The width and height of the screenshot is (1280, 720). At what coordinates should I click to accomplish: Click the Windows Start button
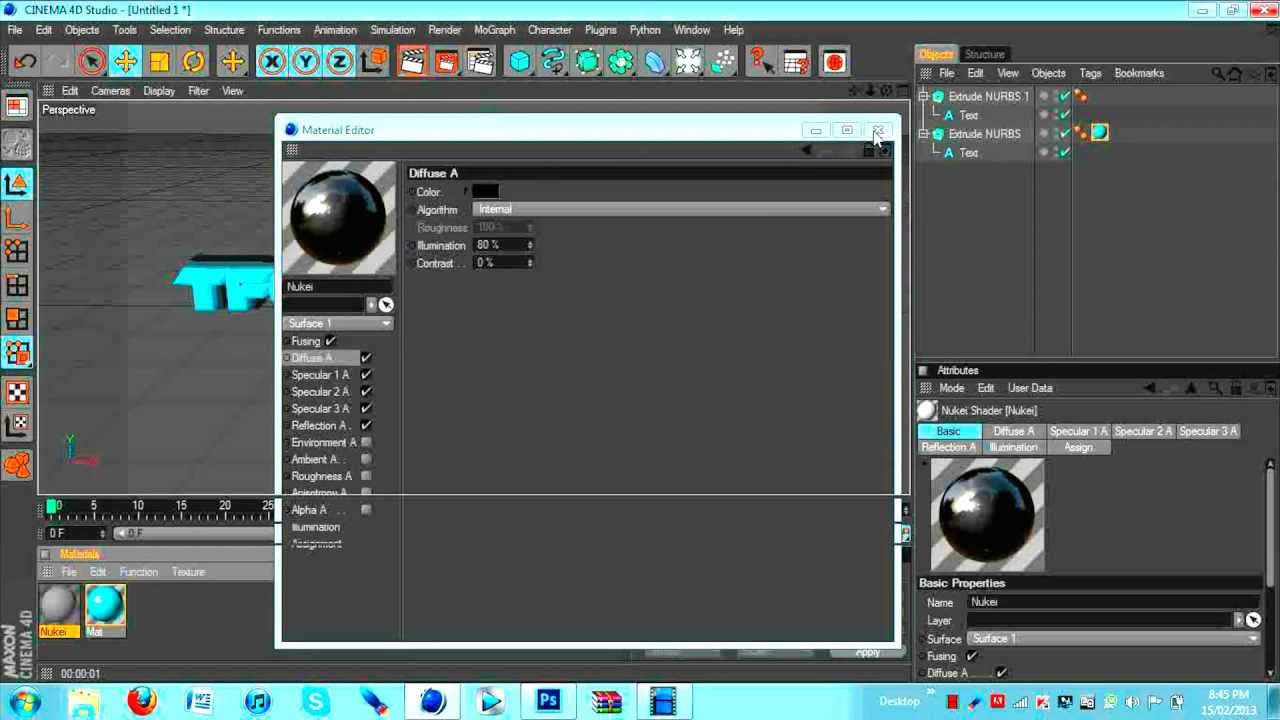tap(26, 701)
